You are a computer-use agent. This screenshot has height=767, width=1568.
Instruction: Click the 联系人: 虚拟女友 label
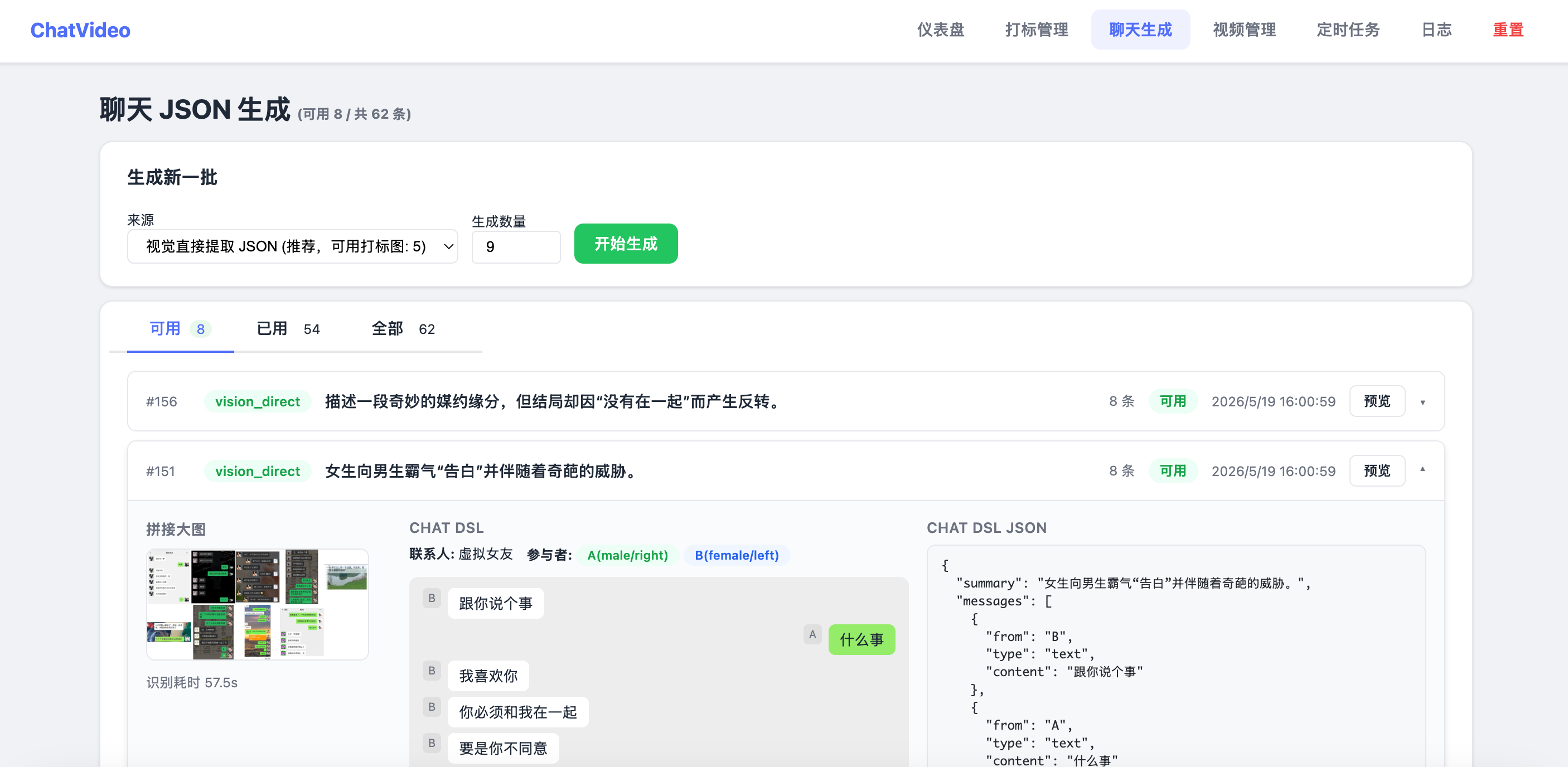pos(461,554)
